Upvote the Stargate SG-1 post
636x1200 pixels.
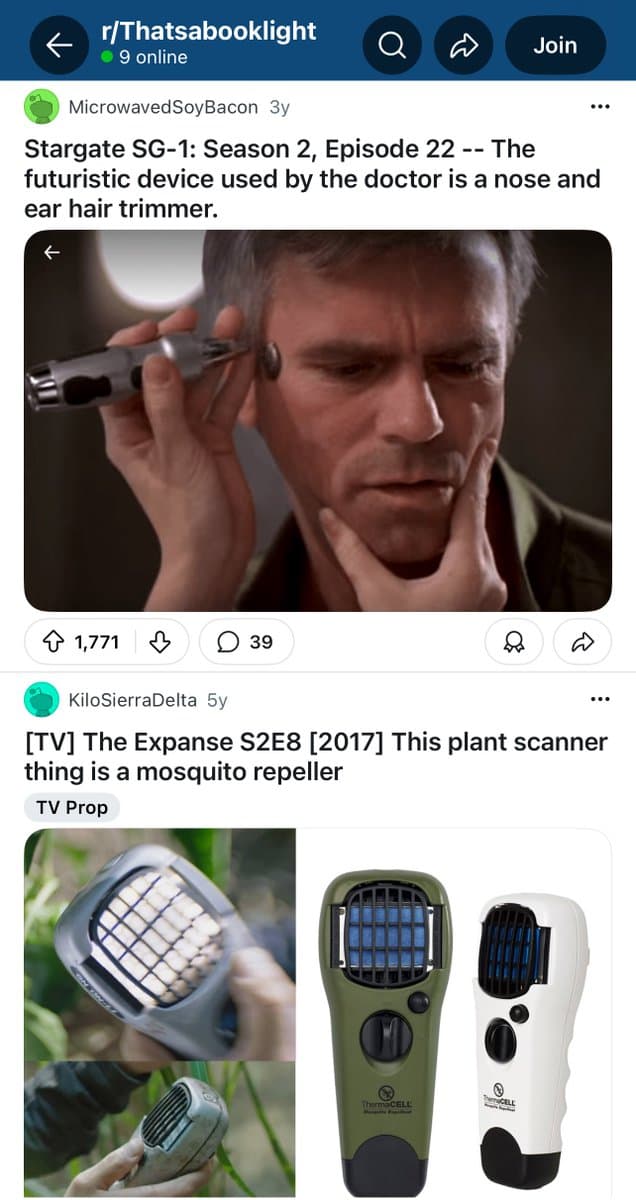[56, 642]
